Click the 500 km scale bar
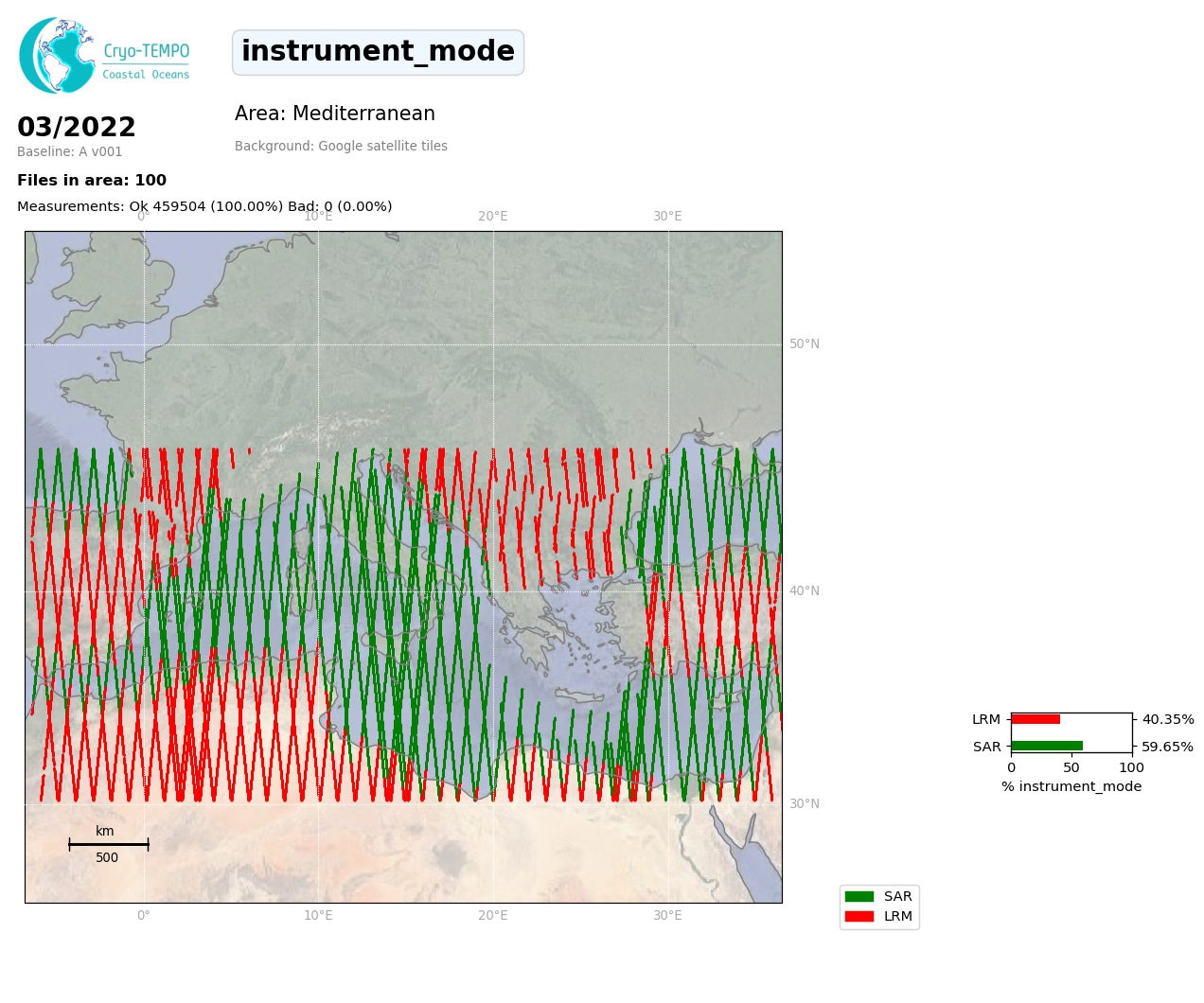 (x=108, y=844)
